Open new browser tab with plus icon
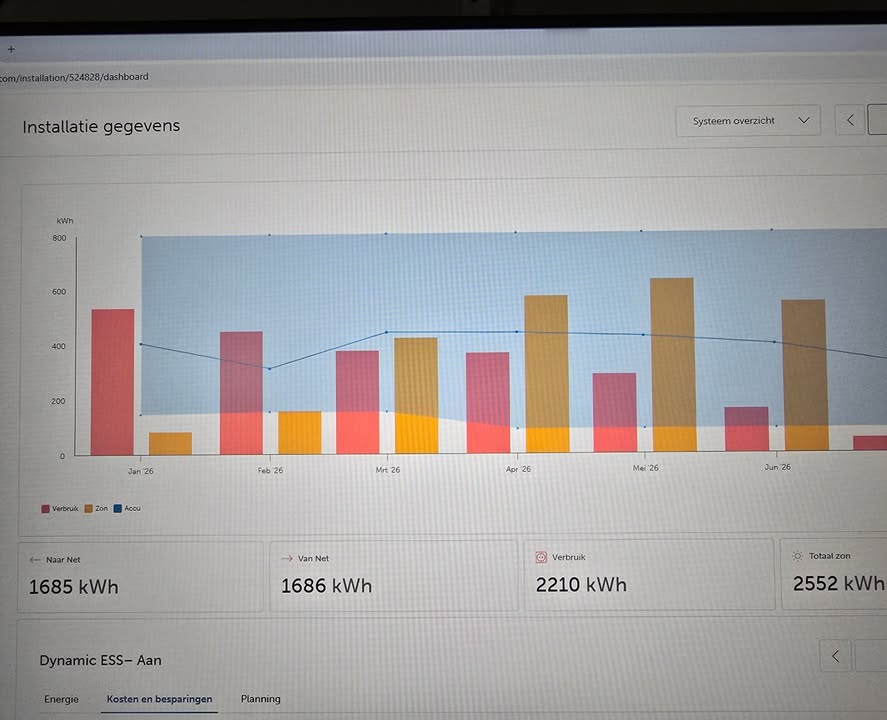 point(11,49)
